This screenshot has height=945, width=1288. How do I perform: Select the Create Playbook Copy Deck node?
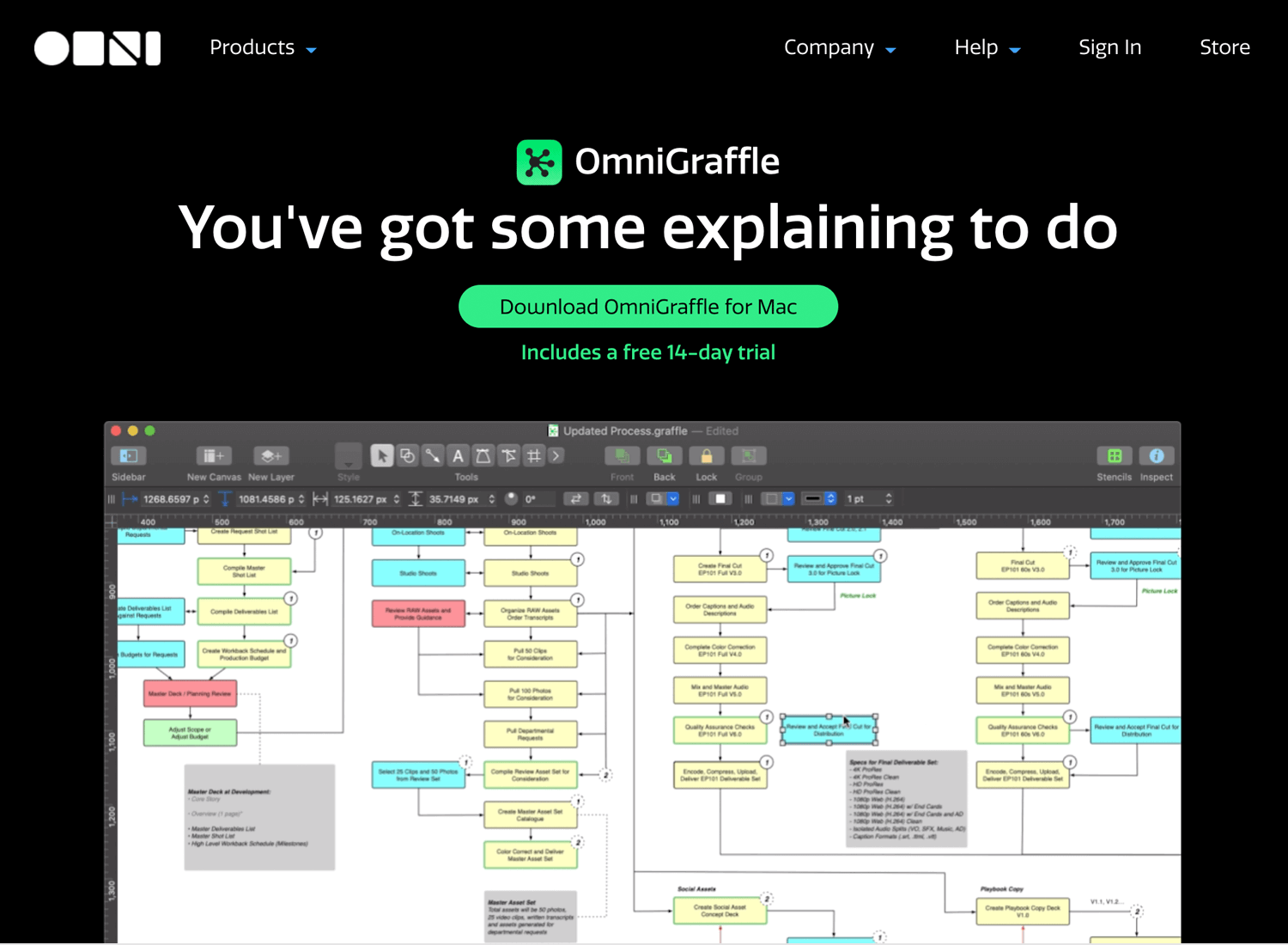click(x=1023, y=911)
